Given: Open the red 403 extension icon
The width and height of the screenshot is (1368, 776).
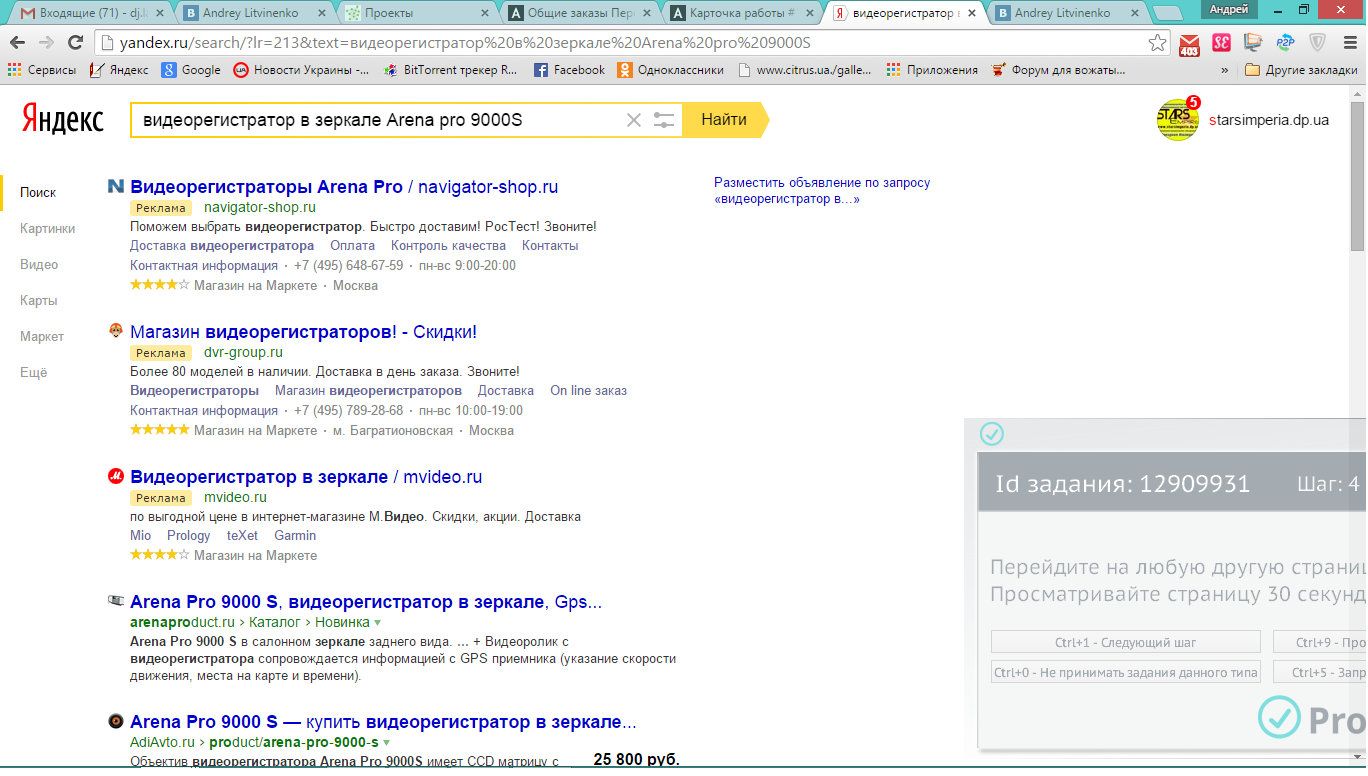Looking at the screenshot, I should tap(1190, 43).
